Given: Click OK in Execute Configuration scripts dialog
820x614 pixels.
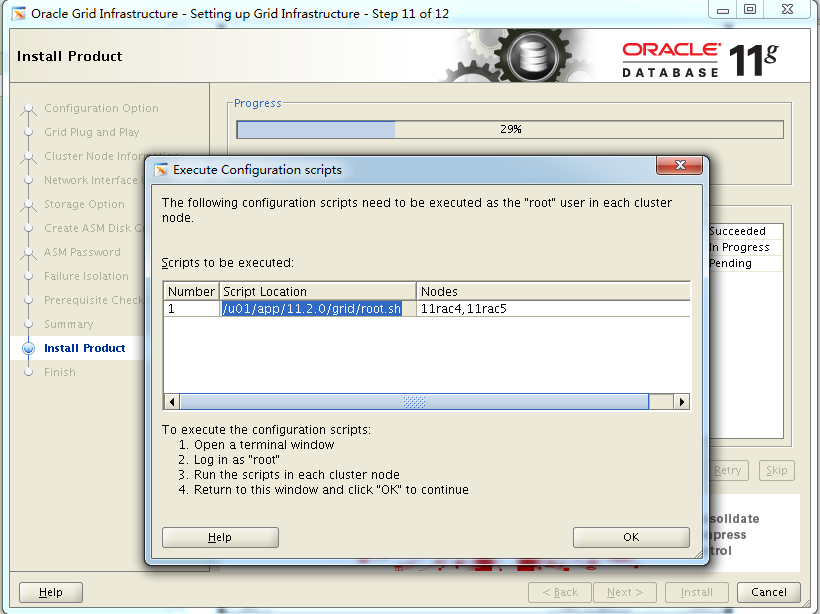Looking at the screenshot, I should click(x=631, y=537).
